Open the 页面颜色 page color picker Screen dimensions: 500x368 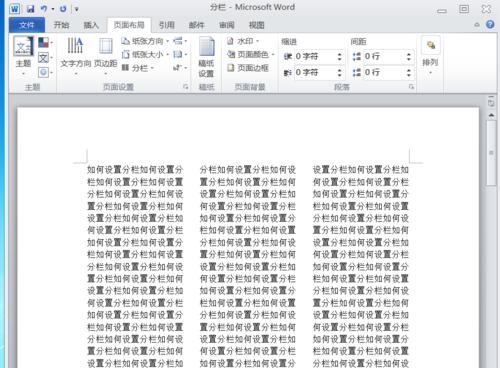(x=250, y=54)
